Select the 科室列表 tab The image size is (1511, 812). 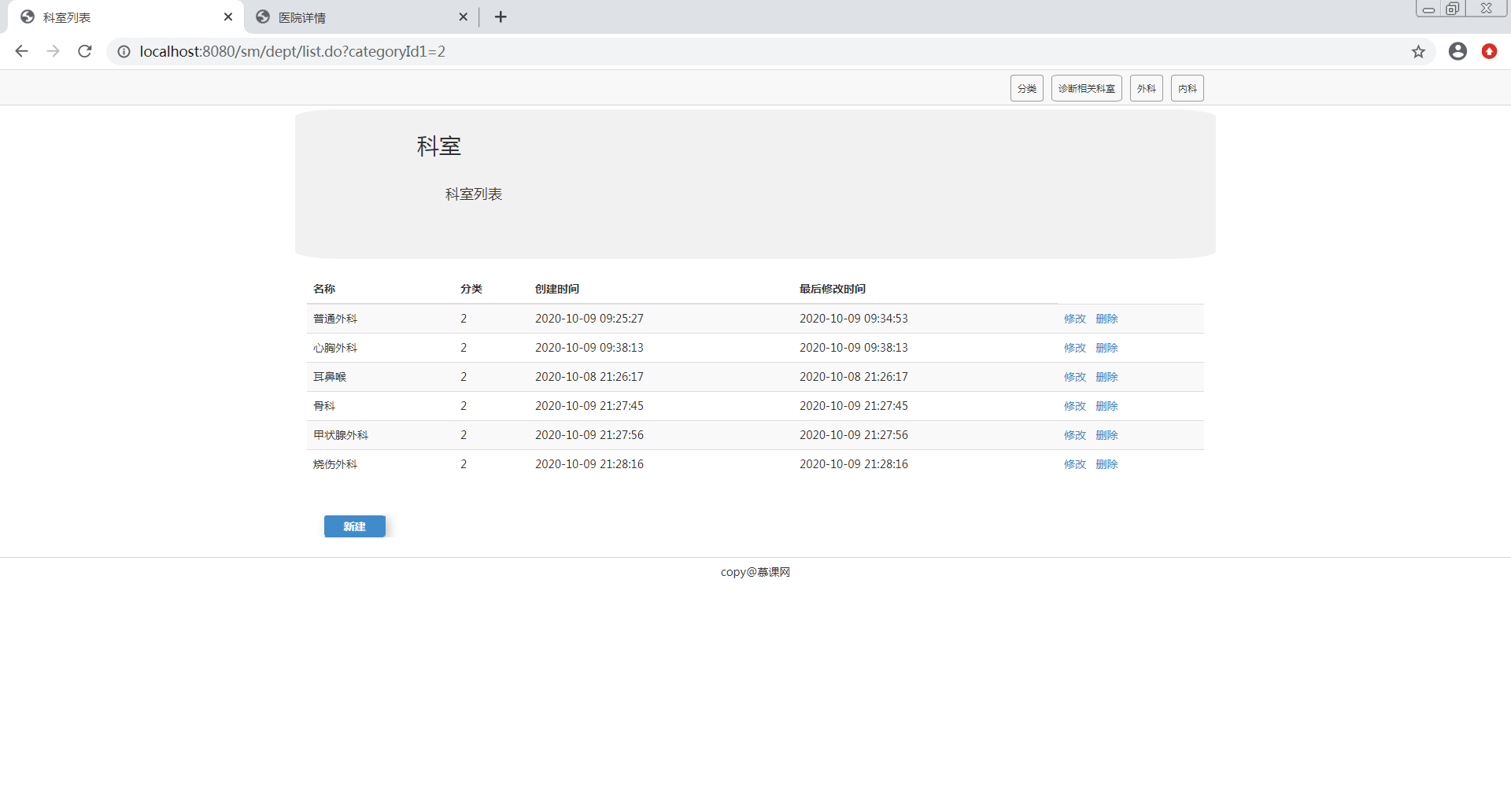(x=126, y=17)
